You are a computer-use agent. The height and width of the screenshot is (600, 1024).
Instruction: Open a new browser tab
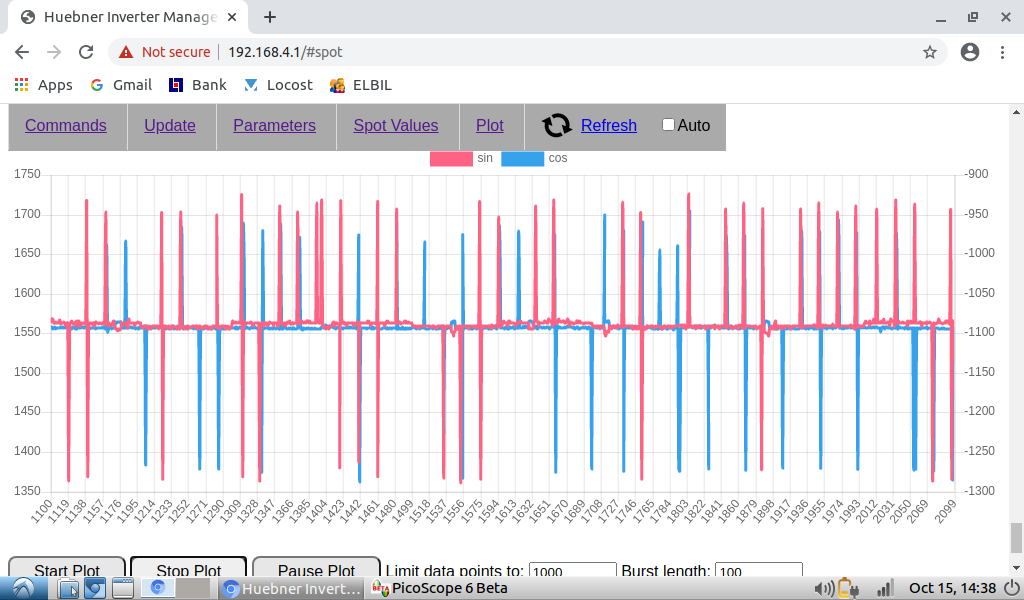click(x=270, y=17)
